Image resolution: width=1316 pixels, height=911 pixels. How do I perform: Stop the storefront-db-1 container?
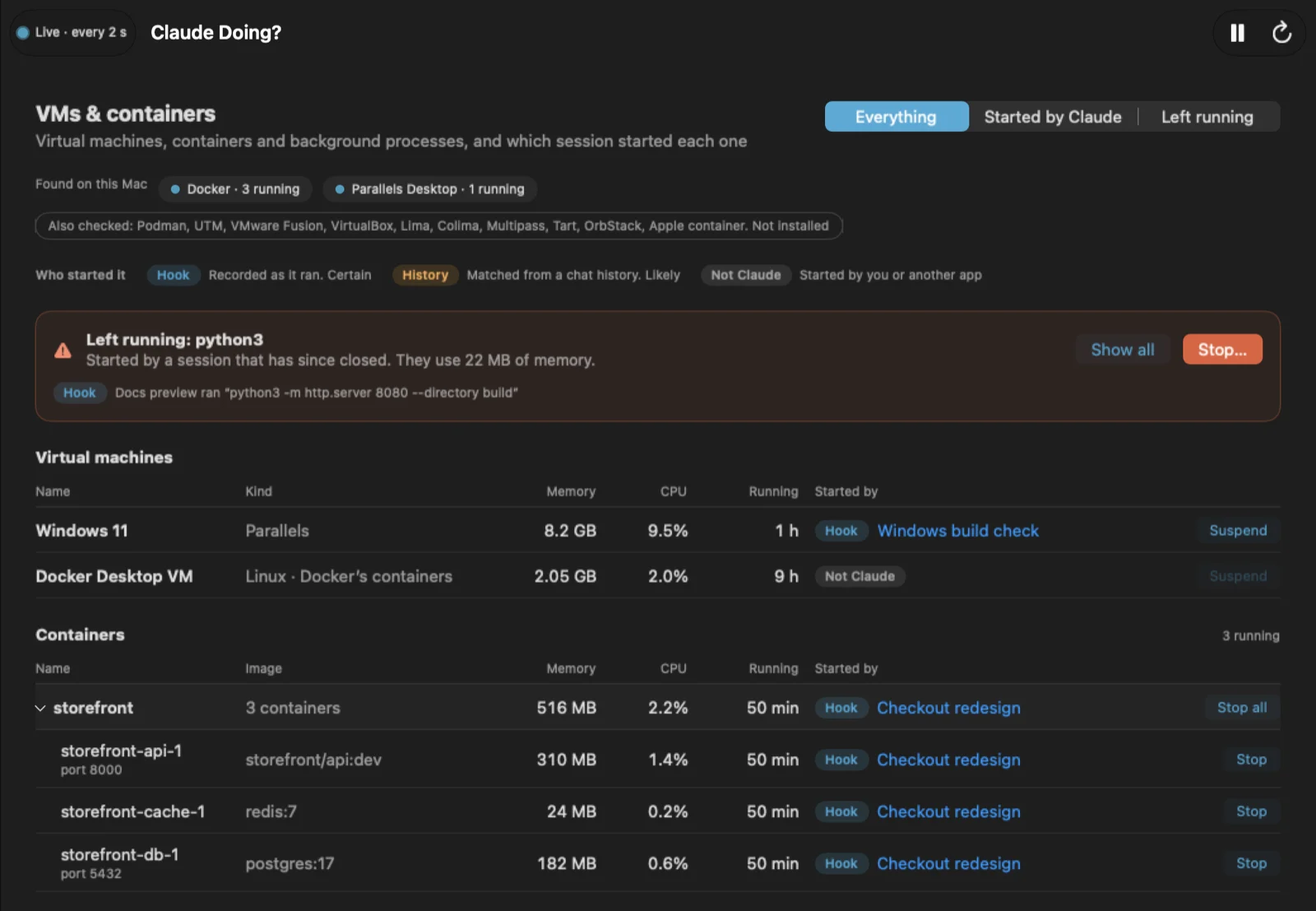pyautogui.click(x=1251, y=863)
